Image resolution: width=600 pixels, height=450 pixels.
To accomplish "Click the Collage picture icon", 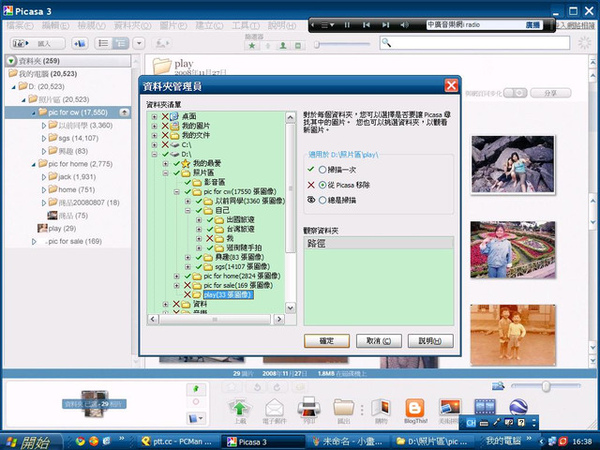I will tap(450, 408).
